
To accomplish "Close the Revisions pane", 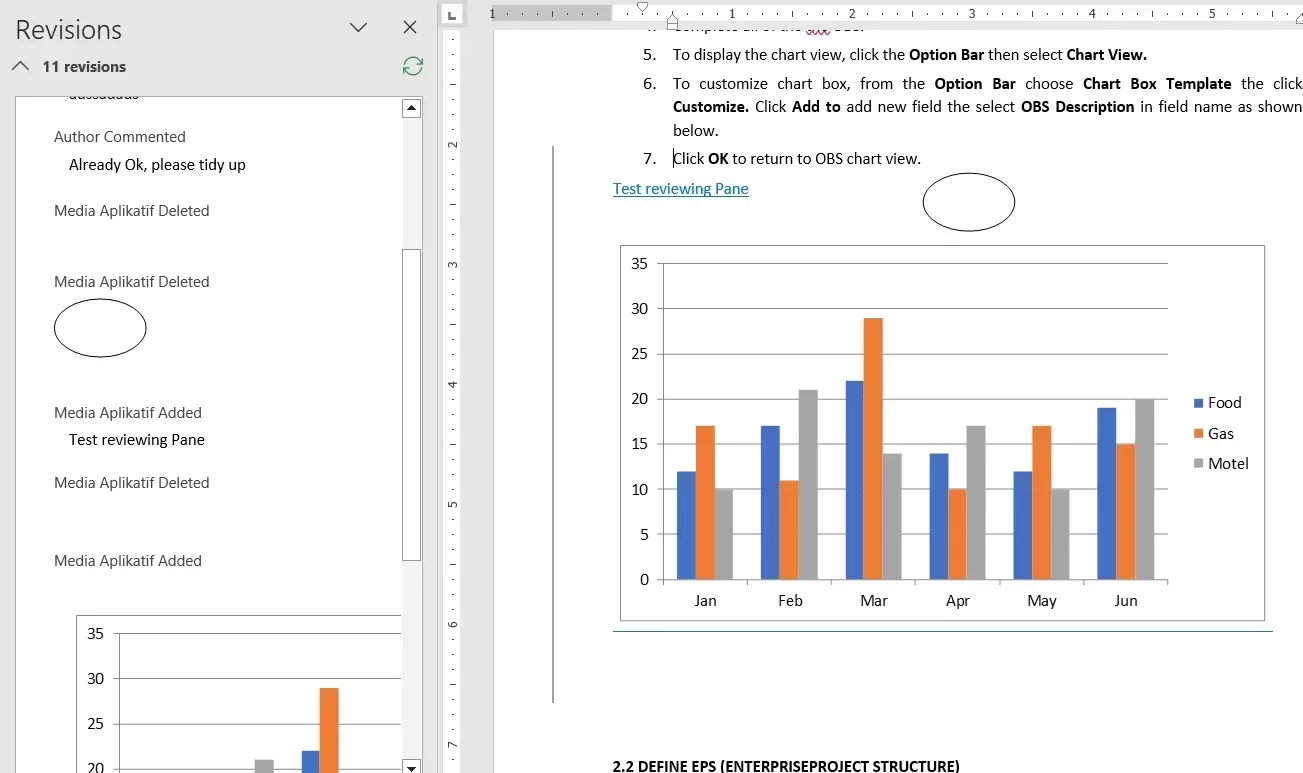I will [410, 28].
